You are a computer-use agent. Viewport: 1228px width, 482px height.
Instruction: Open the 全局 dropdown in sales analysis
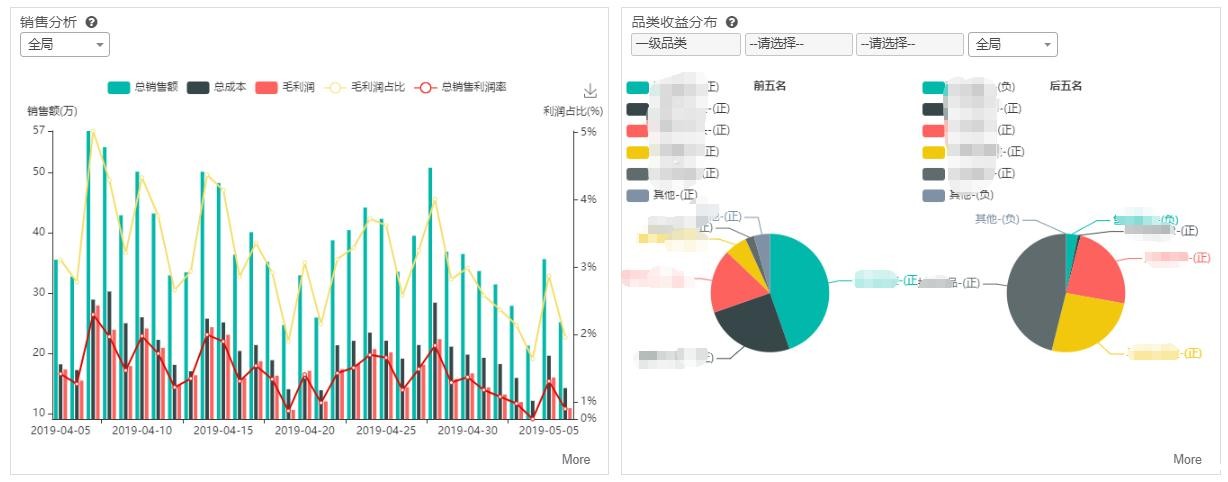65,45
